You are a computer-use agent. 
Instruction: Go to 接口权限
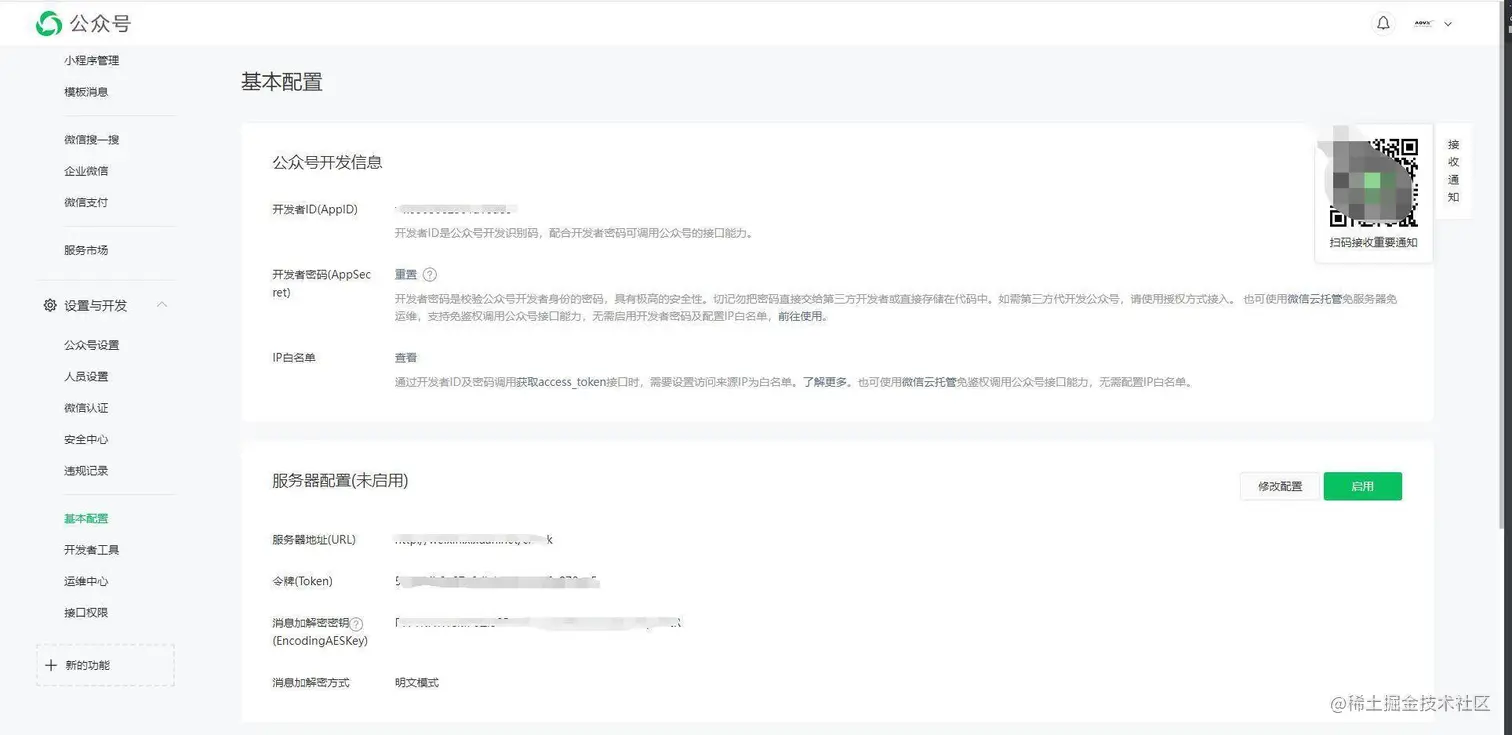pos(86,613)
